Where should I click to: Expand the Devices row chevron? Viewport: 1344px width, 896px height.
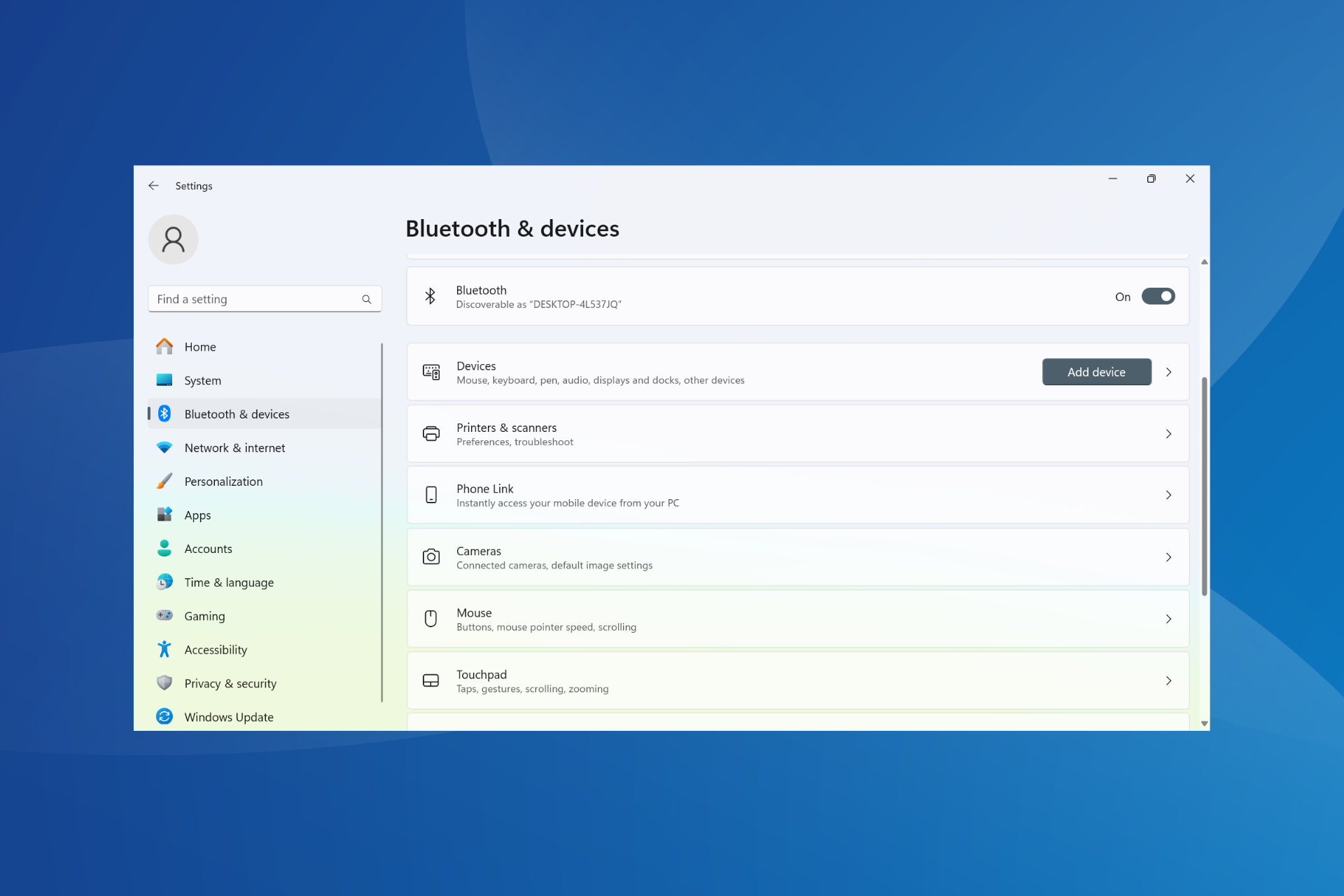(x=1168, y=372)
